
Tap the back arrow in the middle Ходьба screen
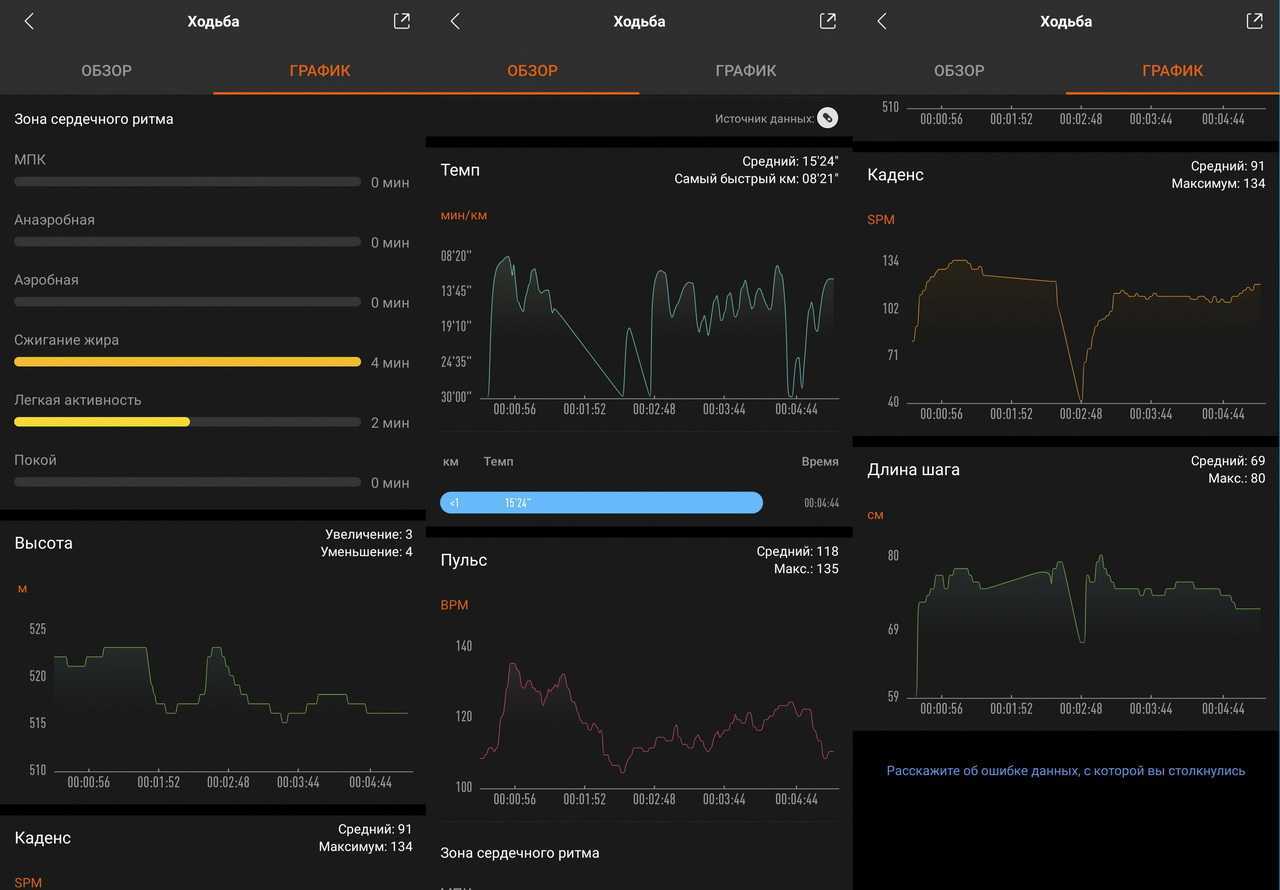(455, 21)
